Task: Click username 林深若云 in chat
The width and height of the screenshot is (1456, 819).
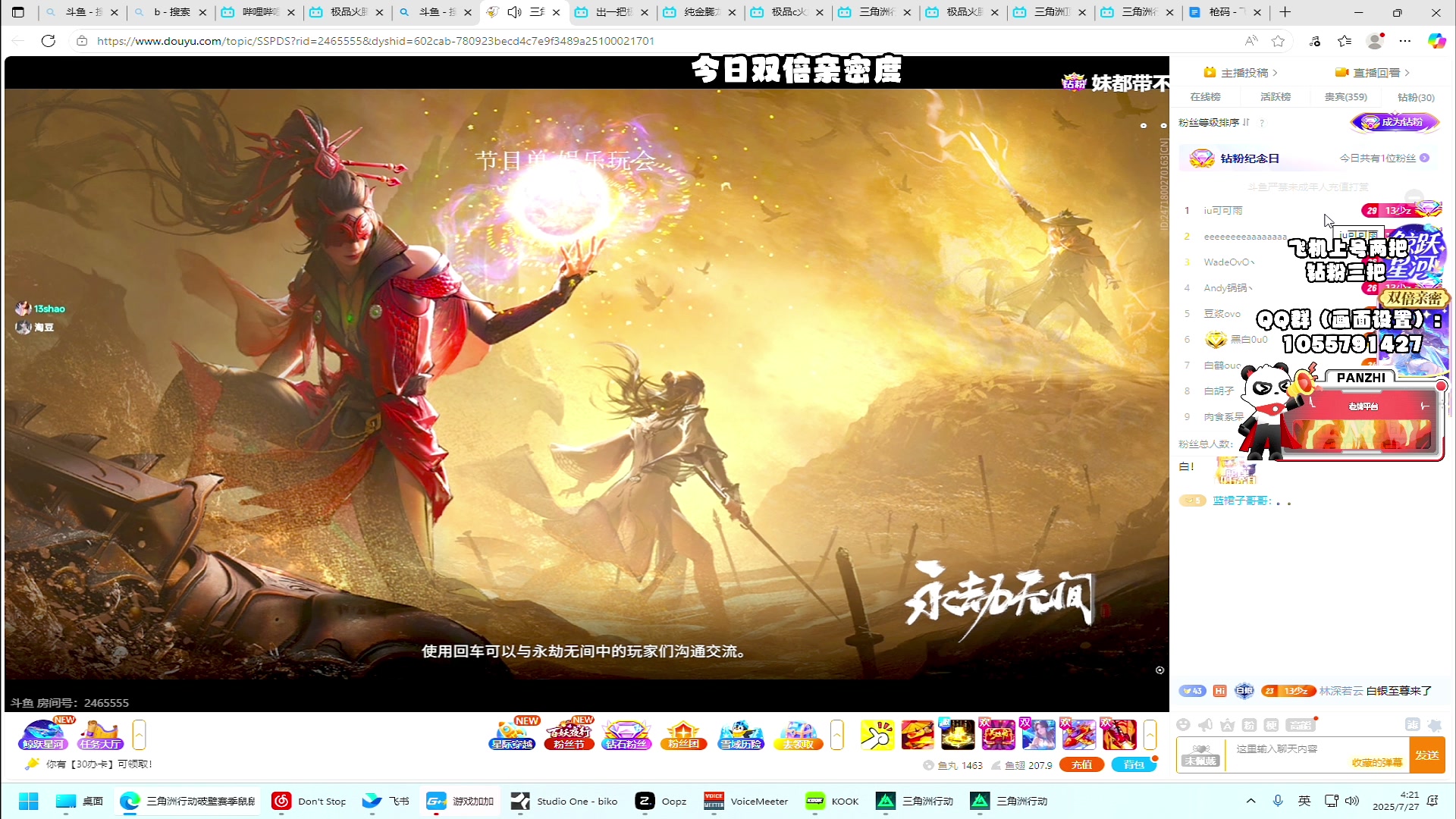Action: [1341, 691]
